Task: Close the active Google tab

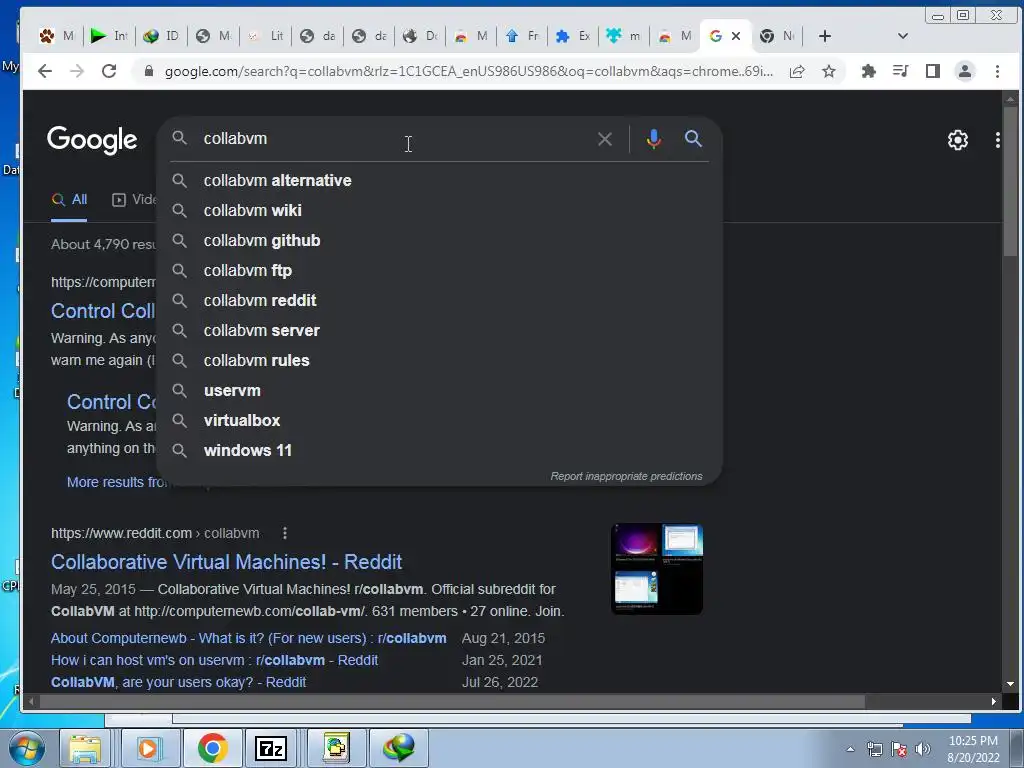Action: (736, 36)
